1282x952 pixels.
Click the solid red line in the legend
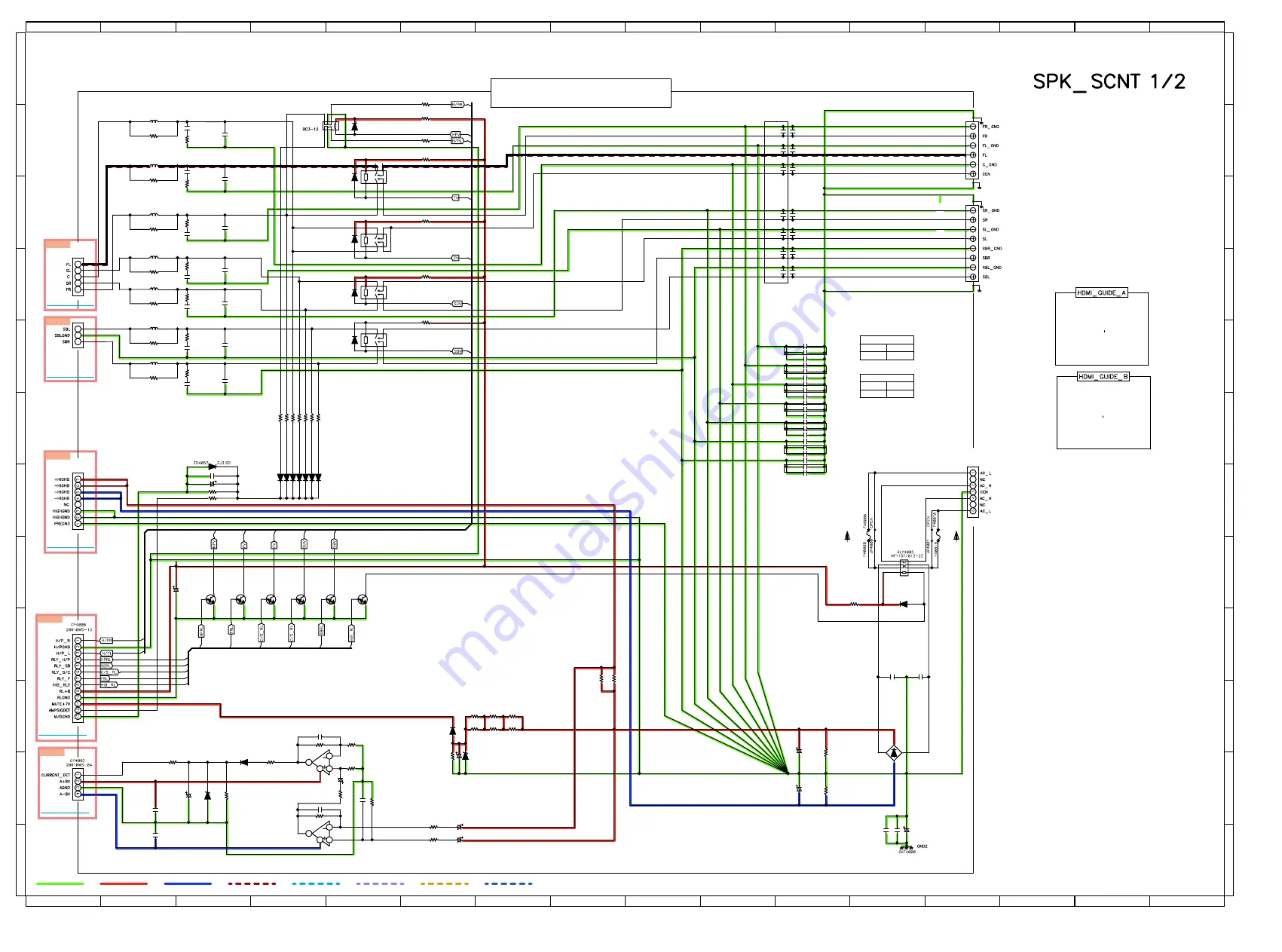click(124, 883)
